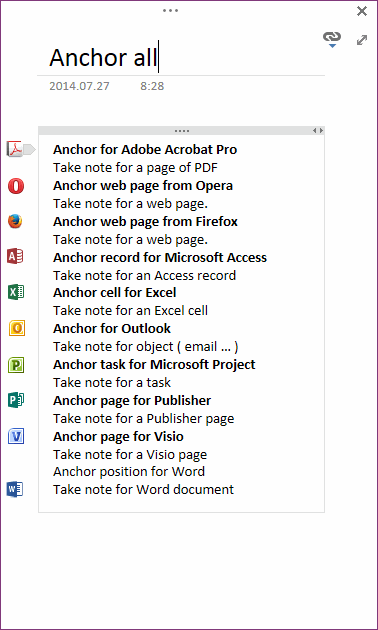Click the Microsoft Access anchor icon

pos(15,256)
